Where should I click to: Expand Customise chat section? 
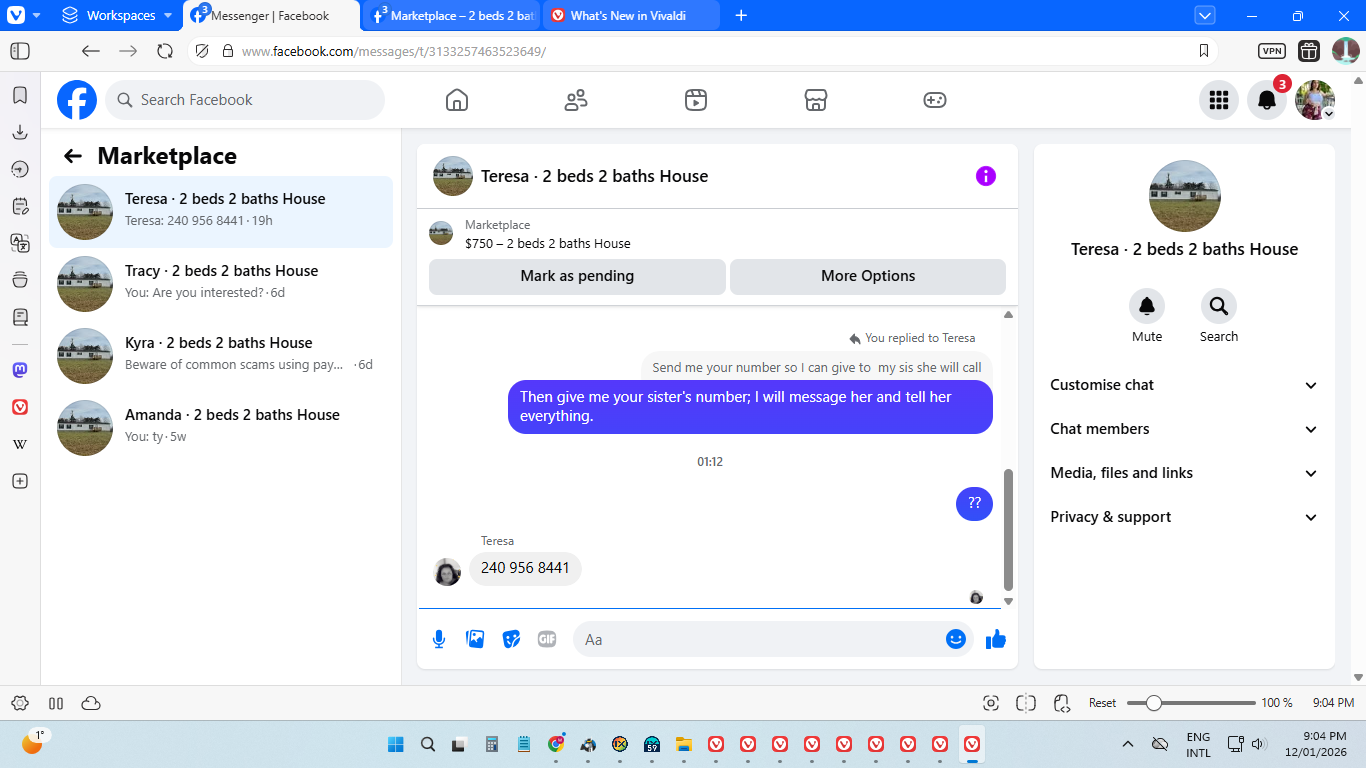click(1184, 385)
